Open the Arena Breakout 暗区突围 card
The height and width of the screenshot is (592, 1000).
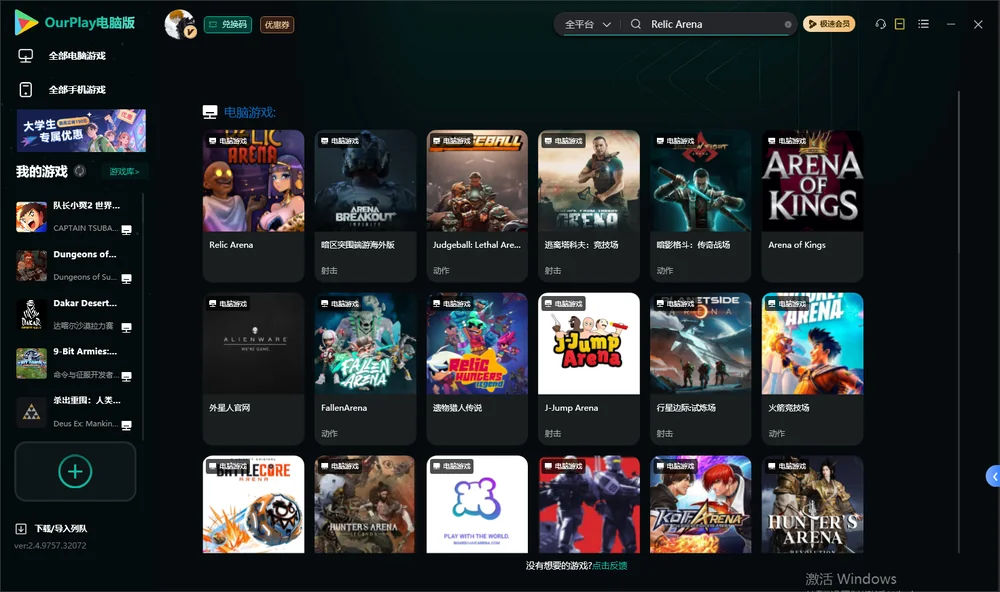pos(365,206)
